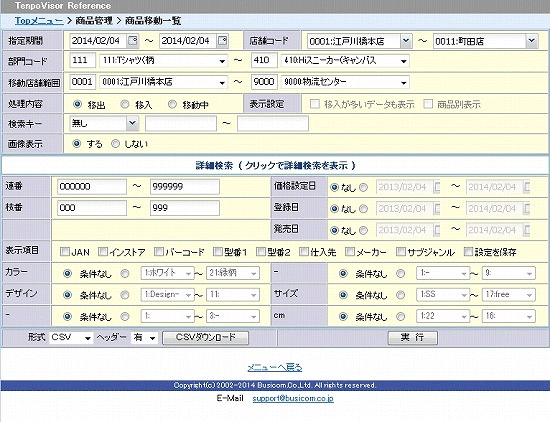Click the 連番 end field 999999
550x422 pixels.
[185, 187]
